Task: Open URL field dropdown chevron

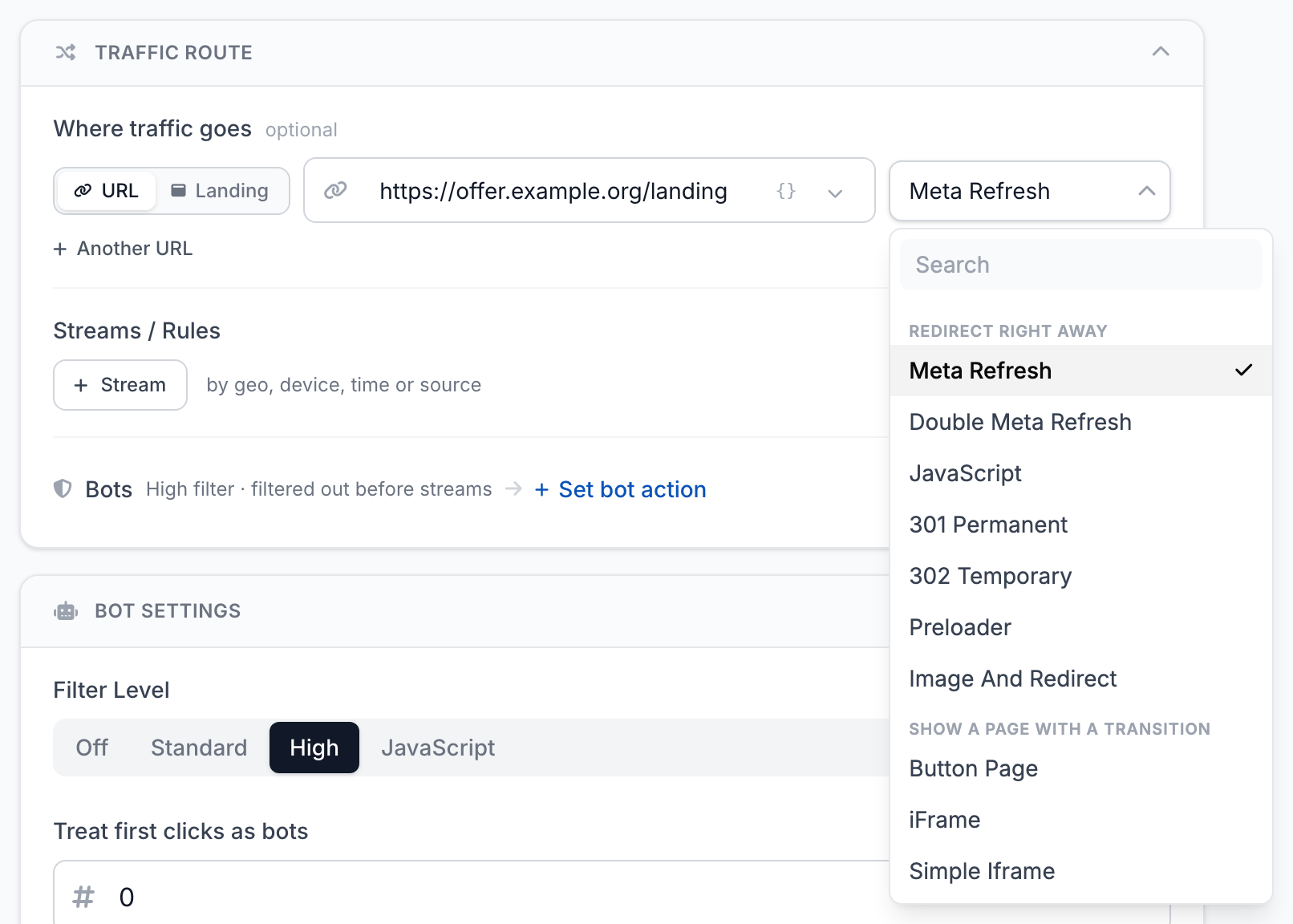Action: 835,192
